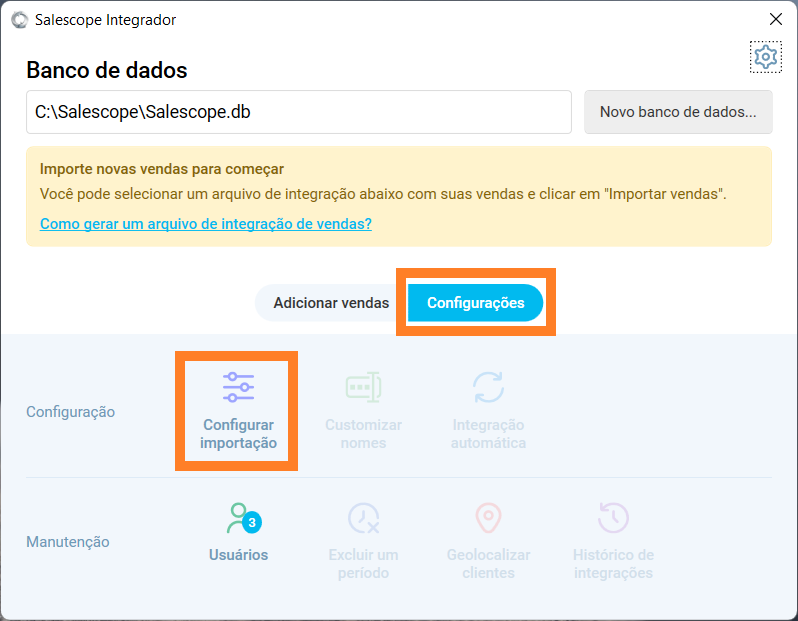Click the database path input field
This screenshot has width=798, height=621.
[299, 112]
